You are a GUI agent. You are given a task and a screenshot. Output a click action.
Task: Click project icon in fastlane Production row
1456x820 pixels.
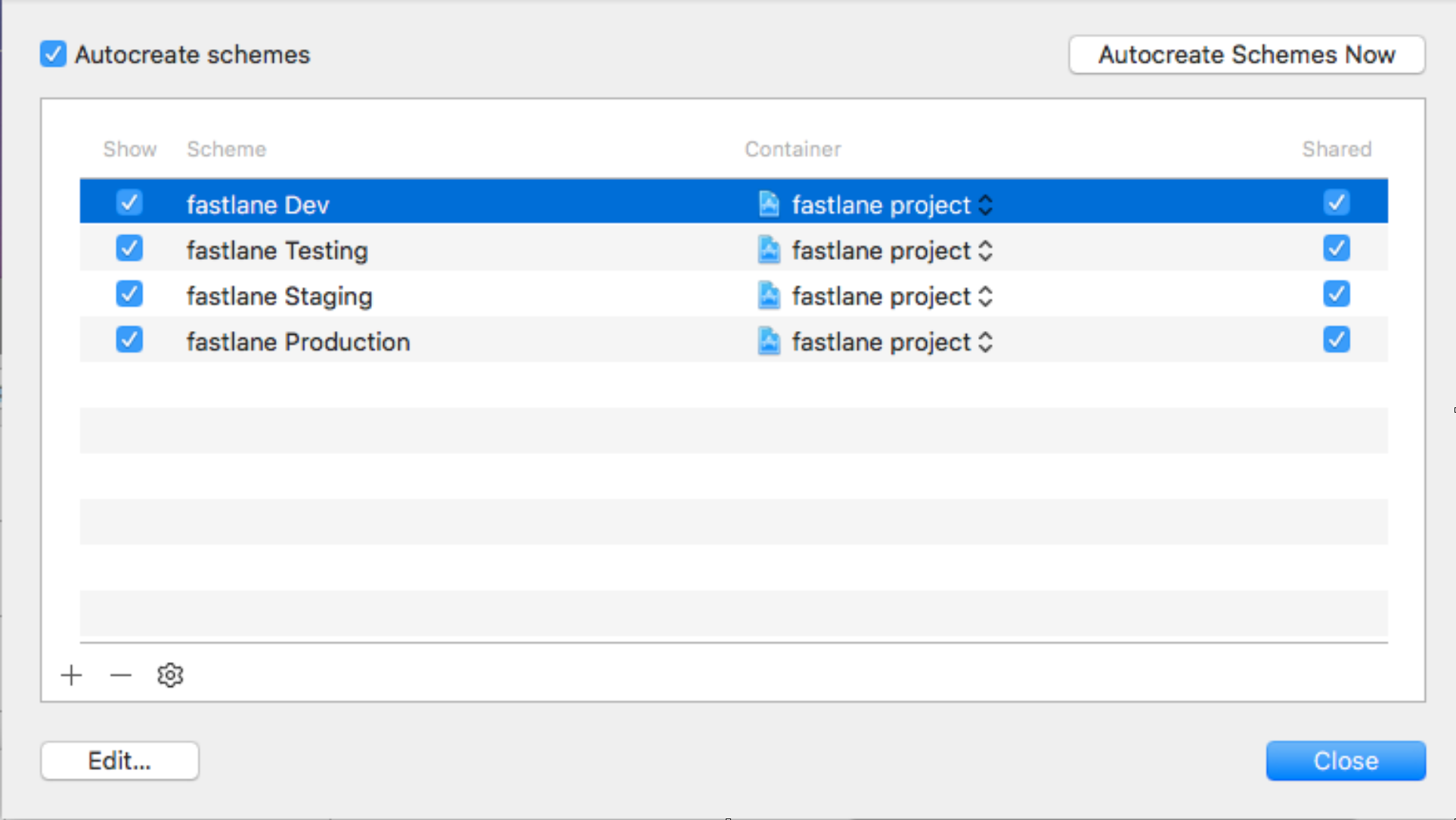[x=769, y=342]
